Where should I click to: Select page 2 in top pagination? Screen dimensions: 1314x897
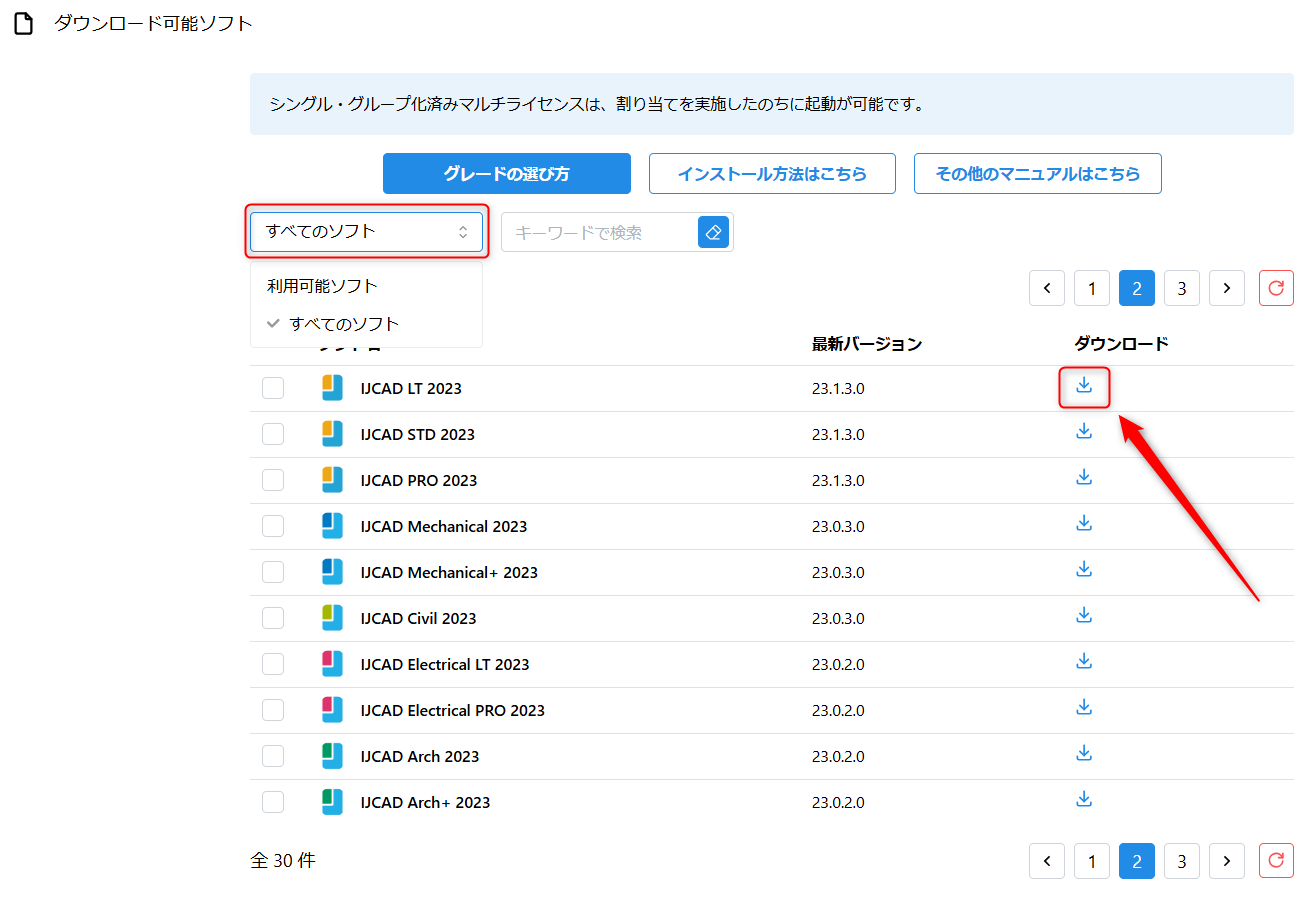(1137, 288)
